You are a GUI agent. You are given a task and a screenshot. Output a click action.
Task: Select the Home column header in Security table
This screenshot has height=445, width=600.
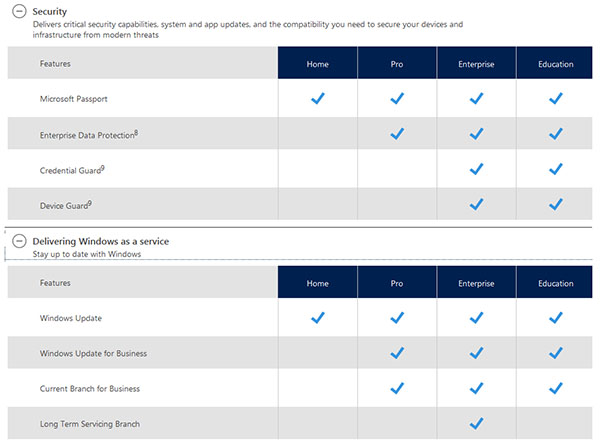[x=318, y=64]
